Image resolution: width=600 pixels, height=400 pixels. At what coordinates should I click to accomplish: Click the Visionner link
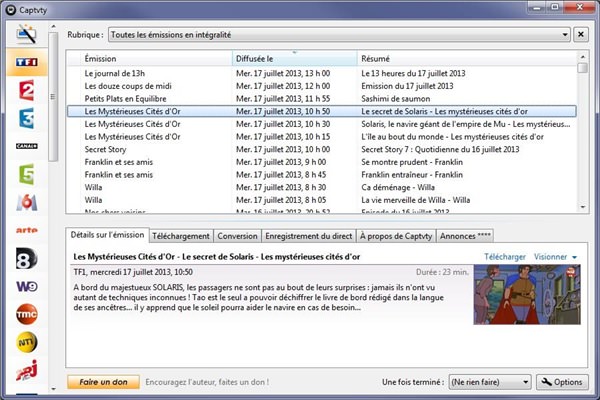tap(551, 257)
